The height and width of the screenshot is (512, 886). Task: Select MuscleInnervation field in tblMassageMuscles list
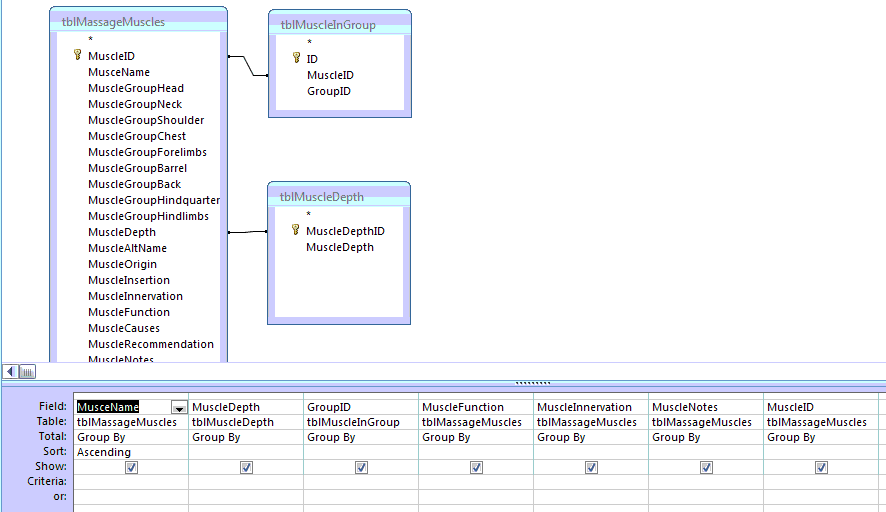pos(135,296)
